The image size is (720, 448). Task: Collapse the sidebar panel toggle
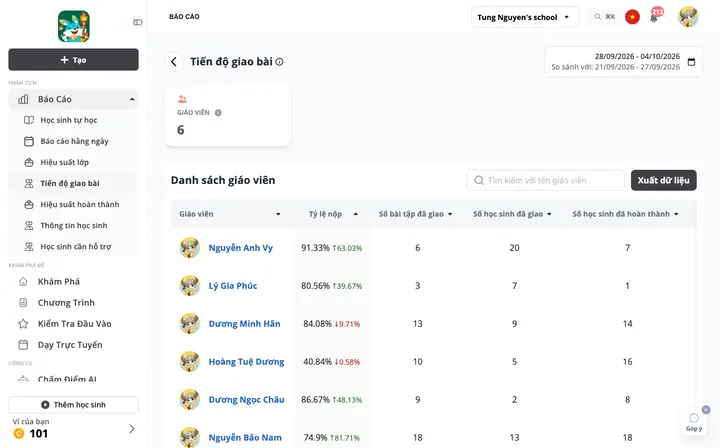click(137, 22)
